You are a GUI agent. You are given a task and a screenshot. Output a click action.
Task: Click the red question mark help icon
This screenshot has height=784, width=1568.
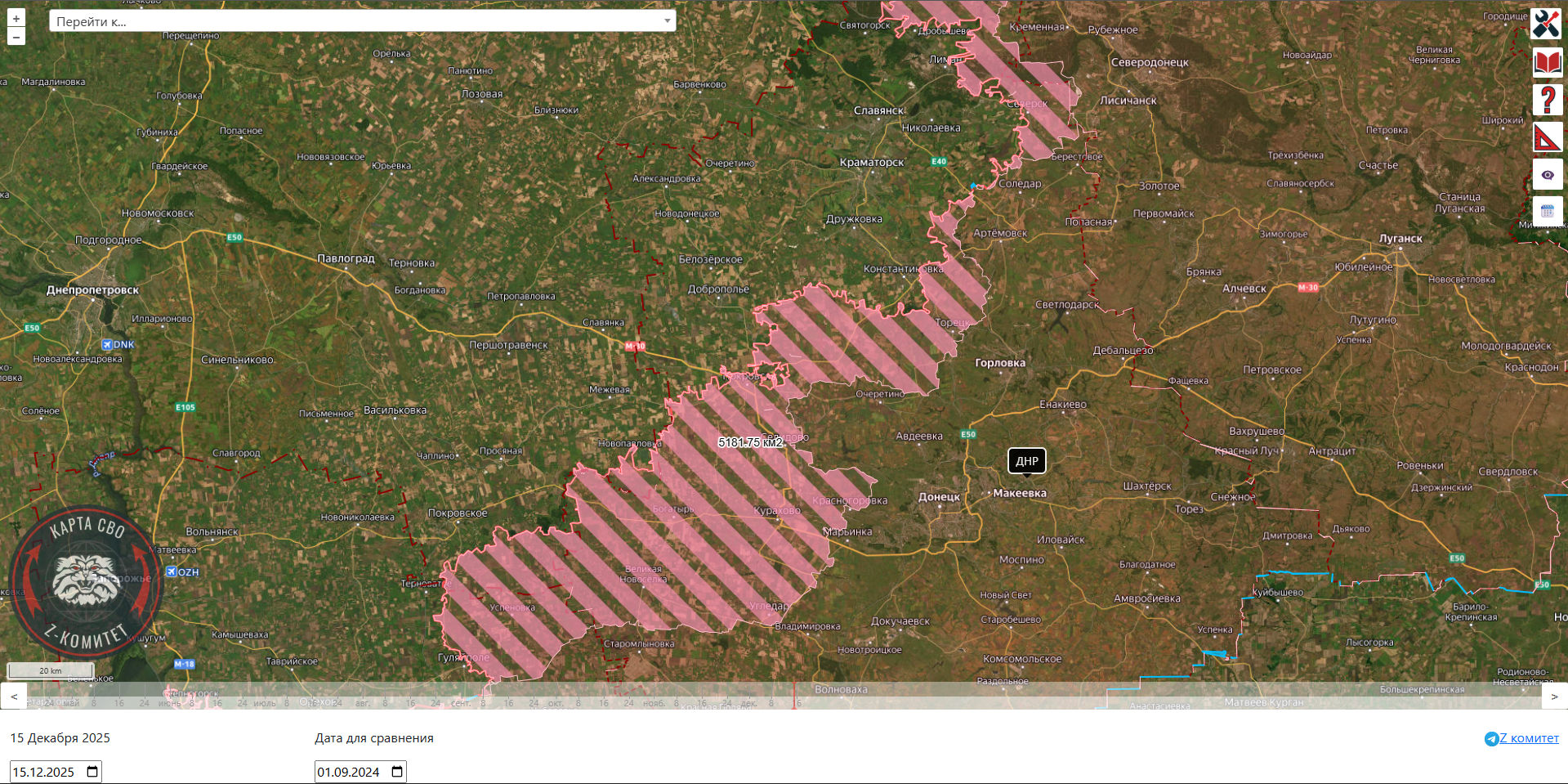click(x=1548, y=100)
